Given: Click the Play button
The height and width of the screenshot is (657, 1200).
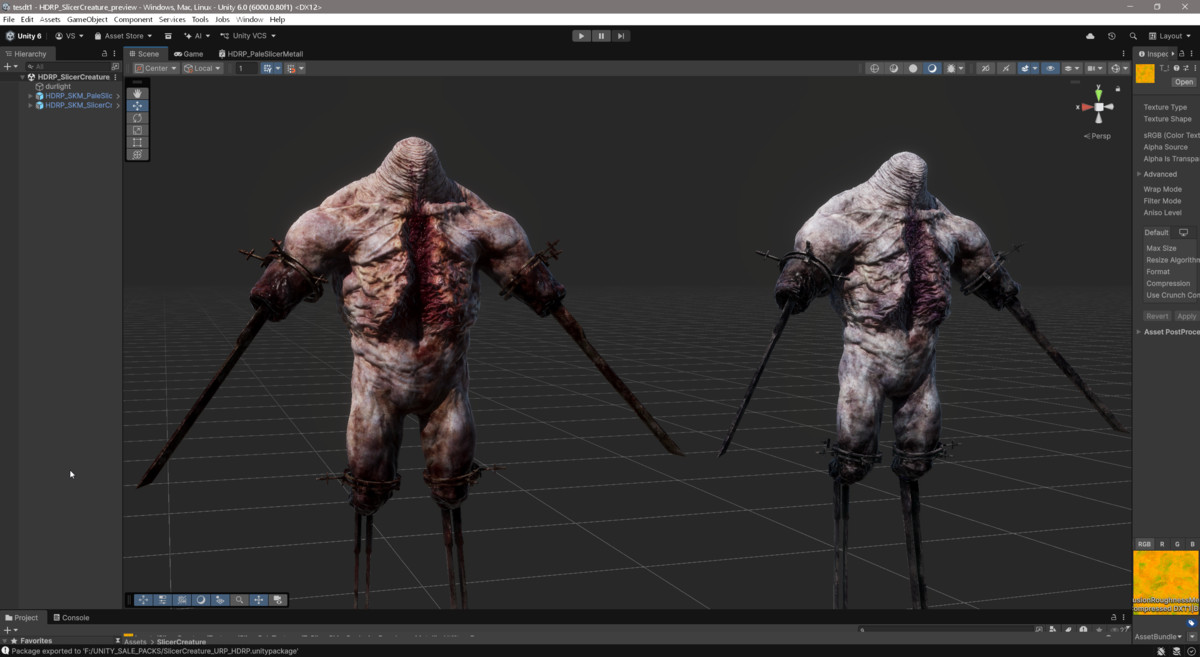Looking at the screenshot, I should [581, 36].
